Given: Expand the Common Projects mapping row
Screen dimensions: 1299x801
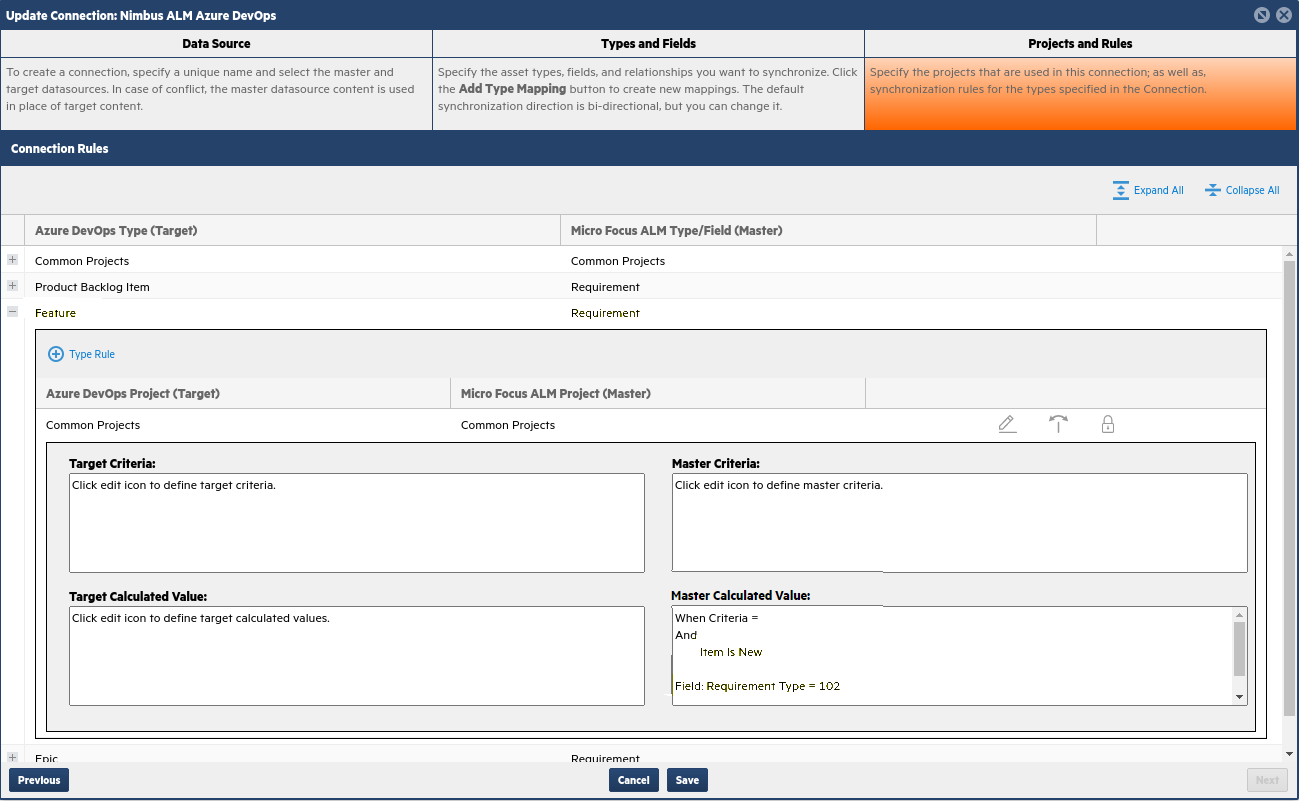Looking at the screenshot, I should click(11, 259).
